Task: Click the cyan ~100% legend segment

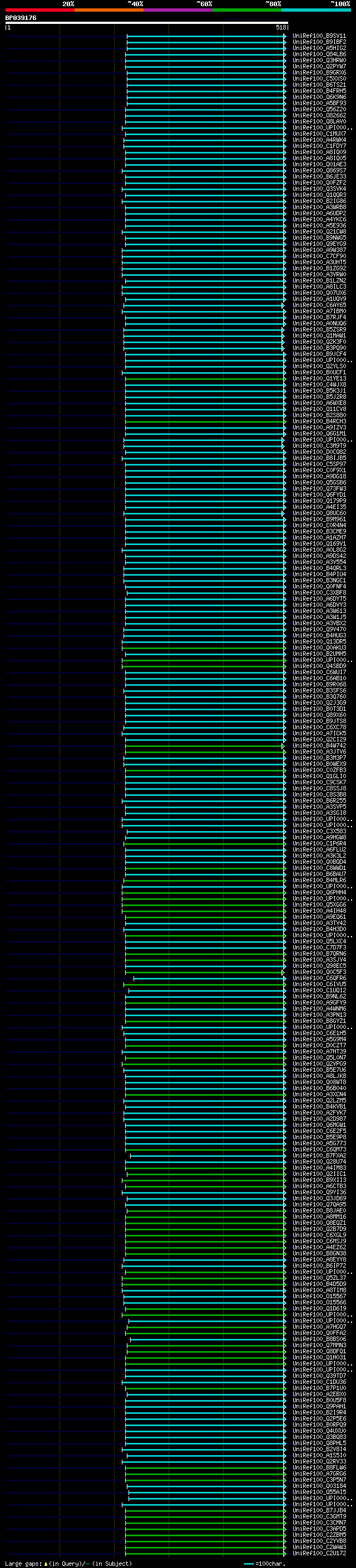Action: click(316, 10)
